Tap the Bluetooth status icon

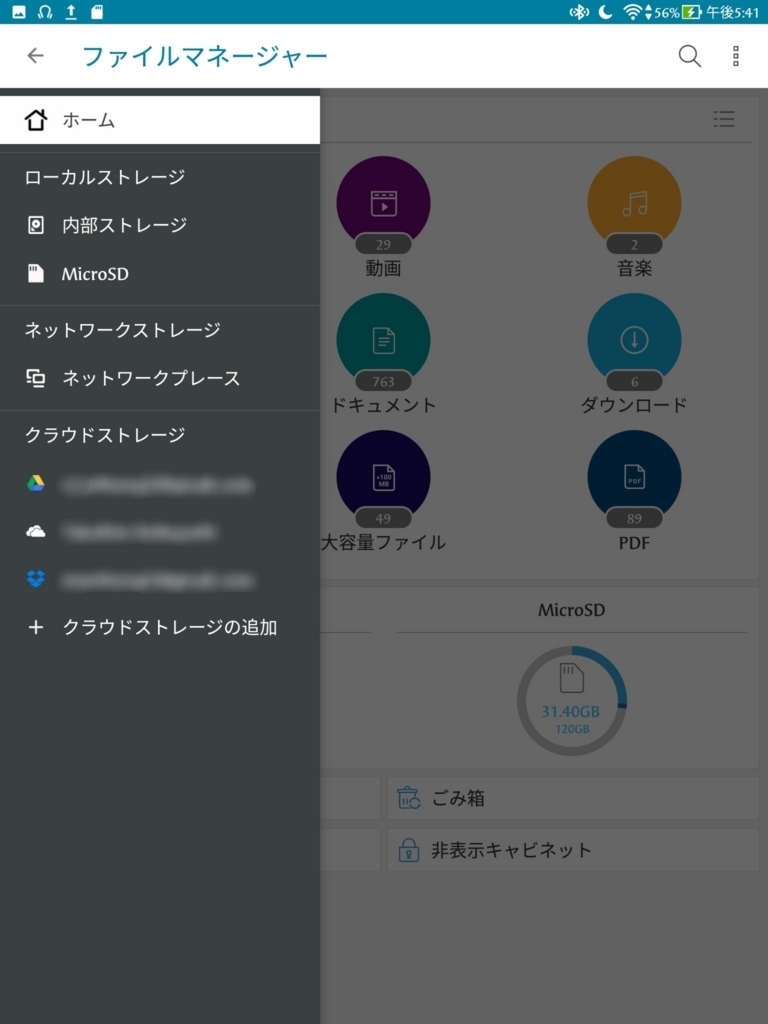pyautogui.click(x=579, y=12)
